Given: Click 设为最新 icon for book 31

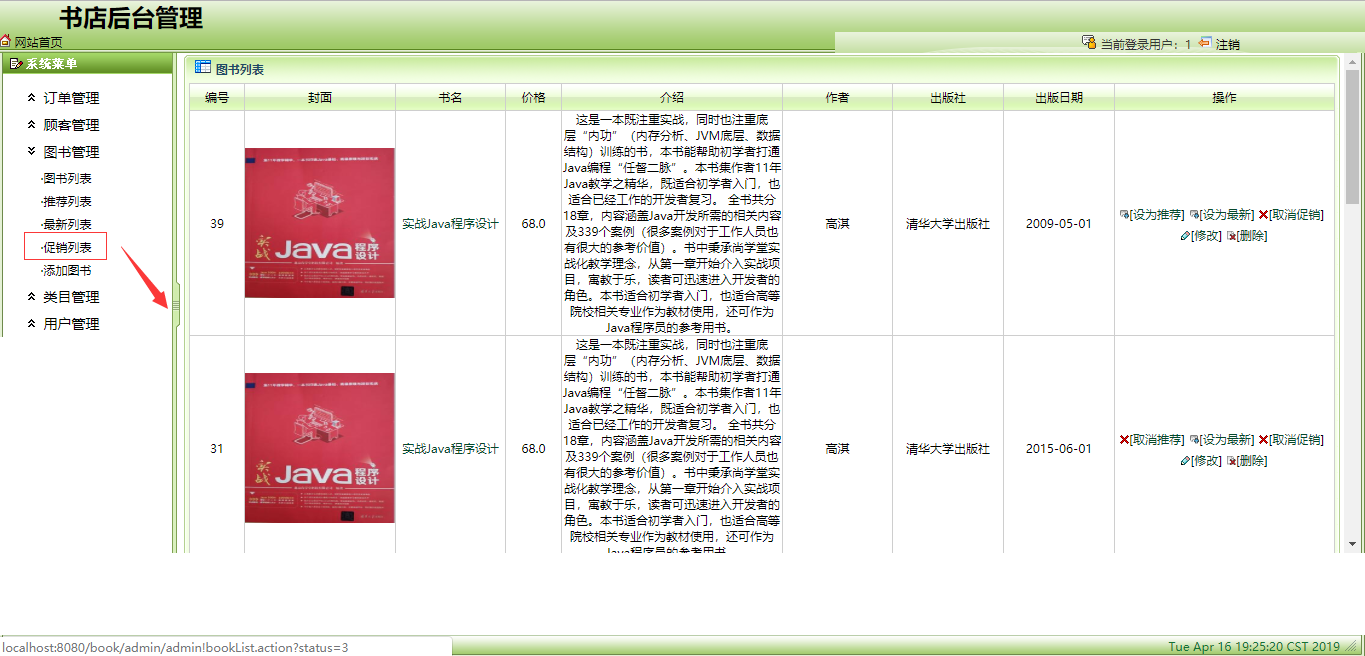Looking at the screenshot, I should click(1194, 440).
